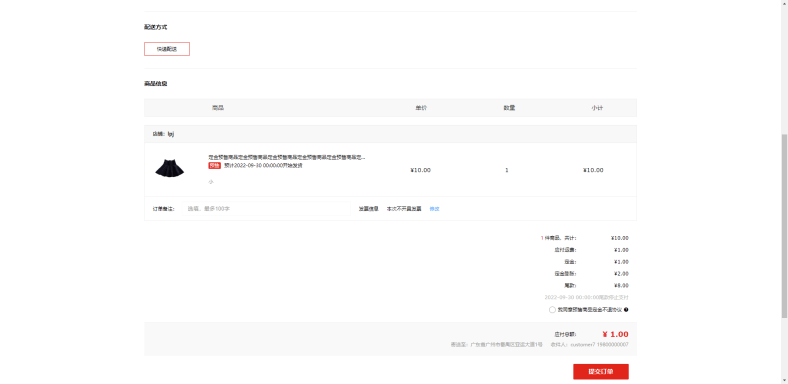This screenshot has height=384, width=788.
Task: Click the total payable ¥ 1.00 in red
Action: click(x=615, y=334)
